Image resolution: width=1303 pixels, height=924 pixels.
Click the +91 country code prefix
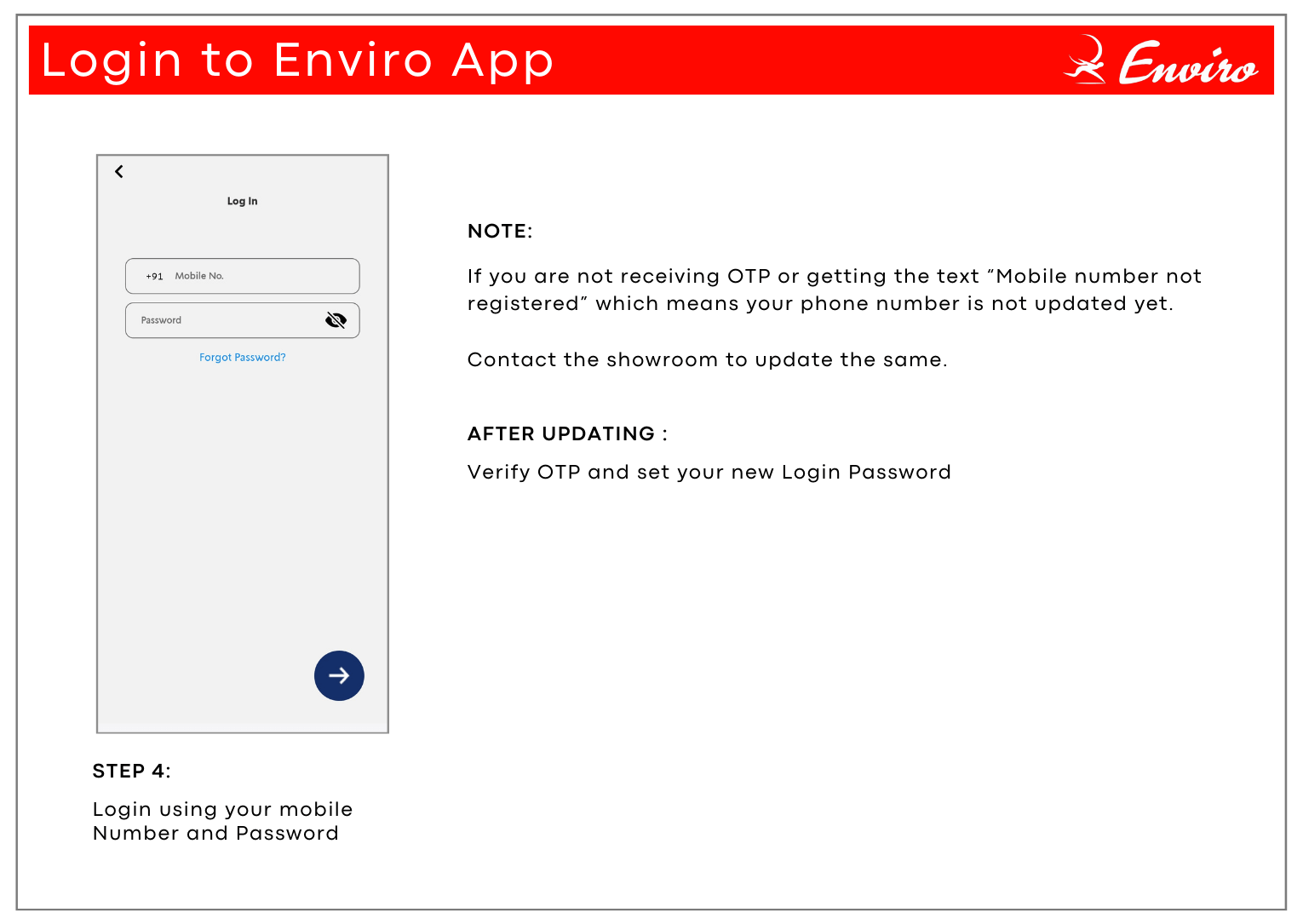154,276
